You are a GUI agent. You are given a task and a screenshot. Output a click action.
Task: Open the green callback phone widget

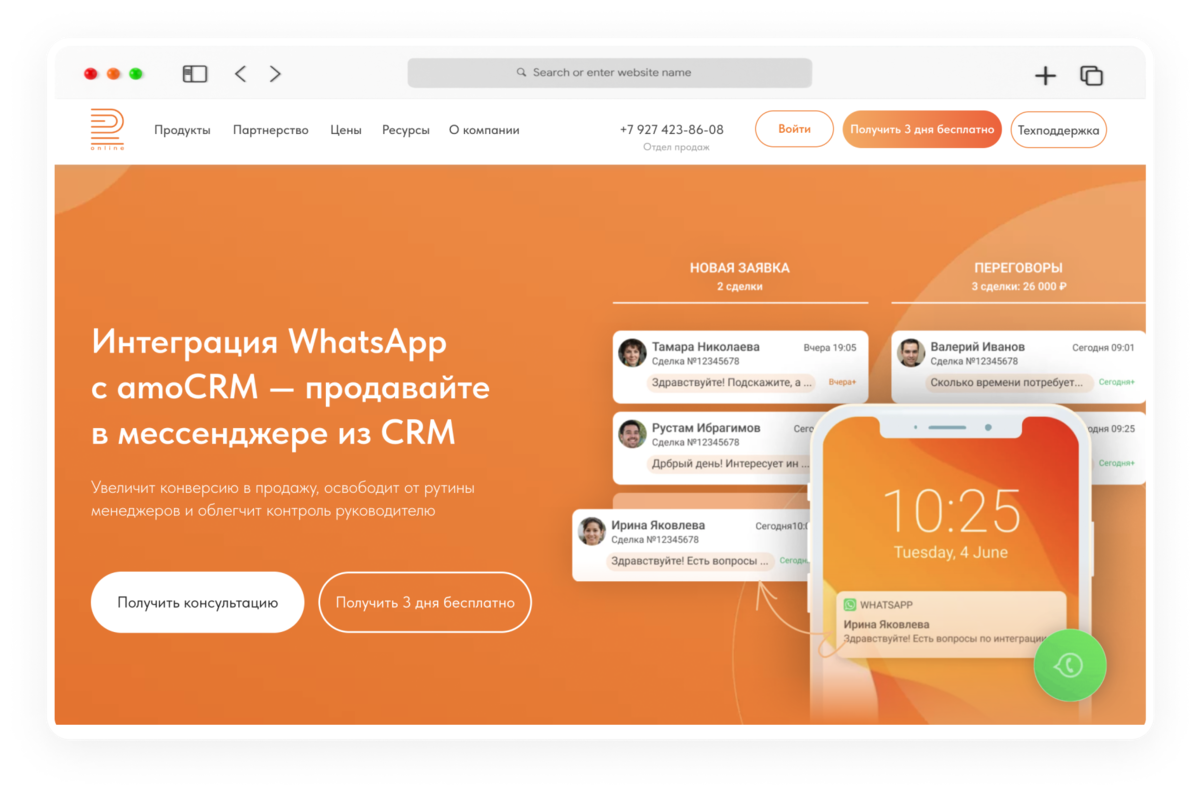1070,665
